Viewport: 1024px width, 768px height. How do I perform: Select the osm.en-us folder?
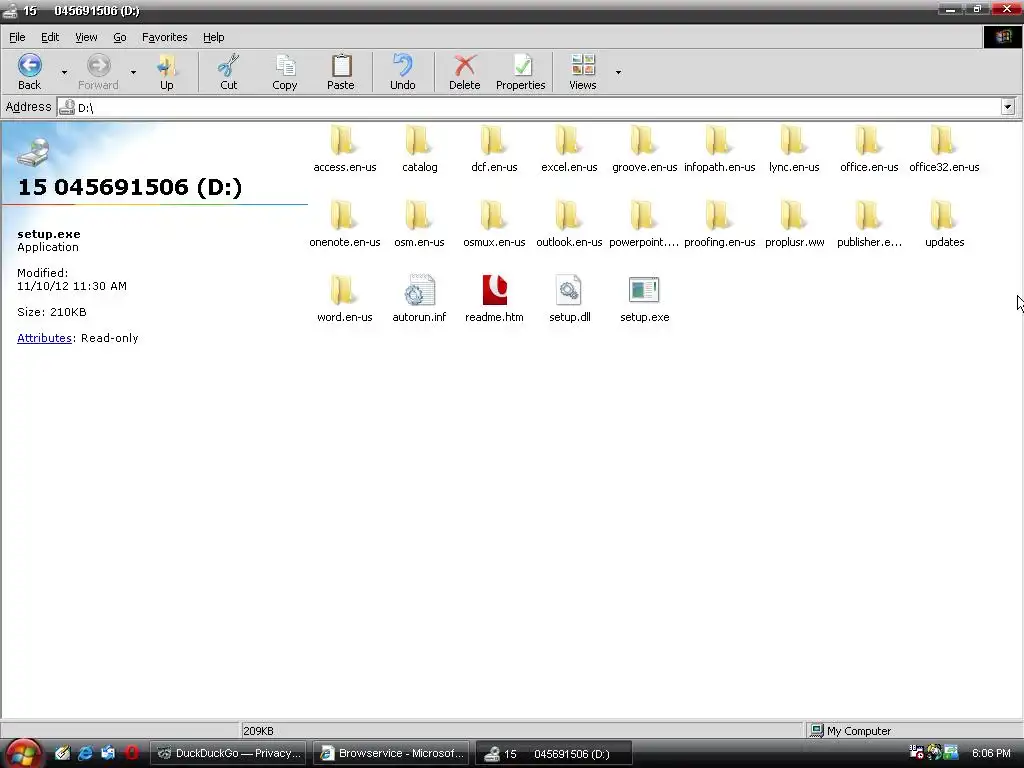tap(419, 224)
